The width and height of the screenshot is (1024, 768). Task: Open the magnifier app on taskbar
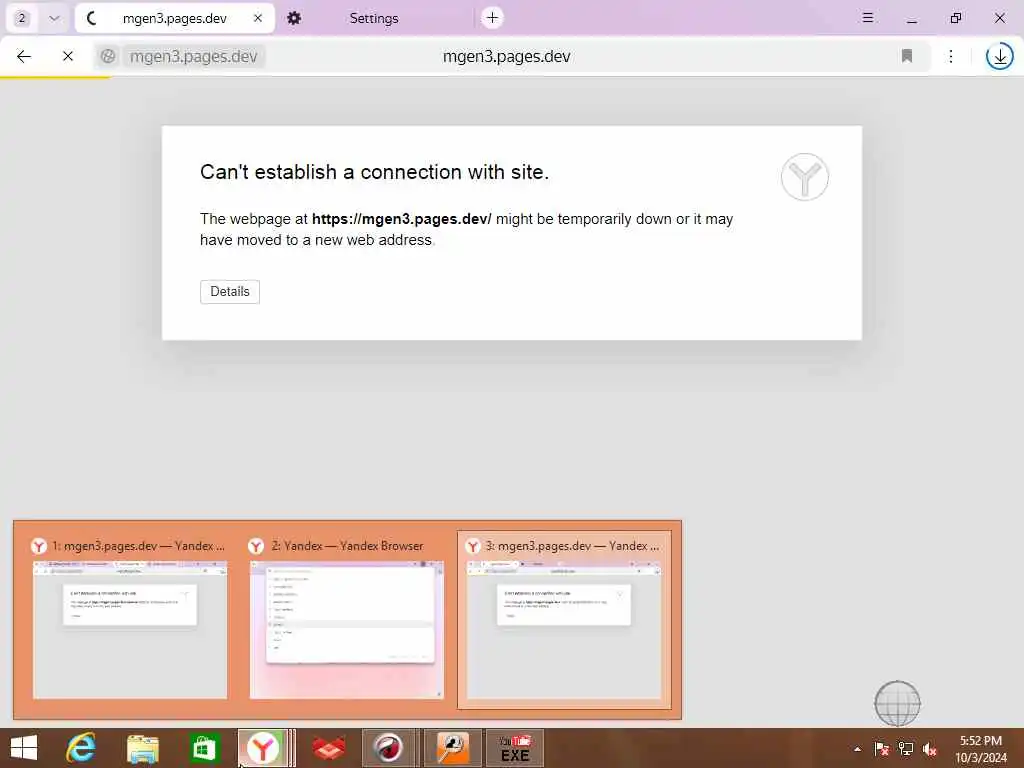point(453,748)
